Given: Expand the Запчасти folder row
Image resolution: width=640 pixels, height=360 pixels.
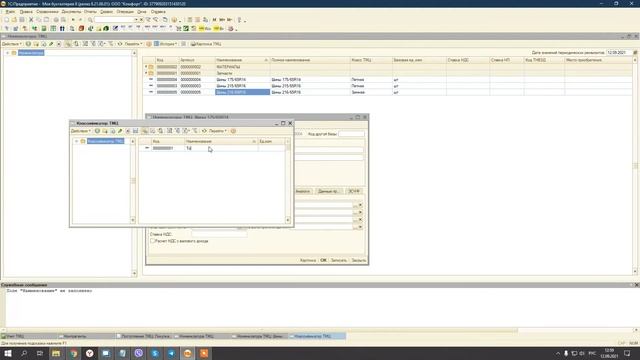Looking at the screenshot, I should [146, 73].
